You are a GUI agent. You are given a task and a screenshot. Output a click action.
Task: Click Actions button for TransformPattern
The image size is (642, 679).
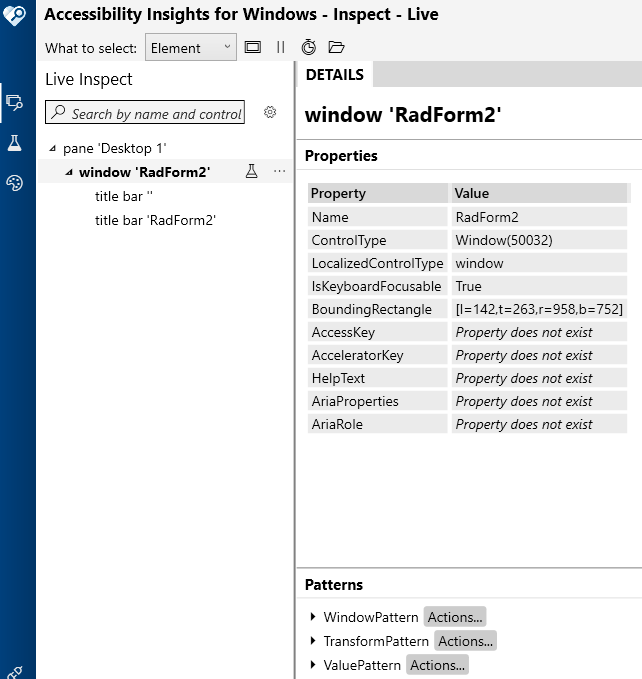(x=465, y=641)
